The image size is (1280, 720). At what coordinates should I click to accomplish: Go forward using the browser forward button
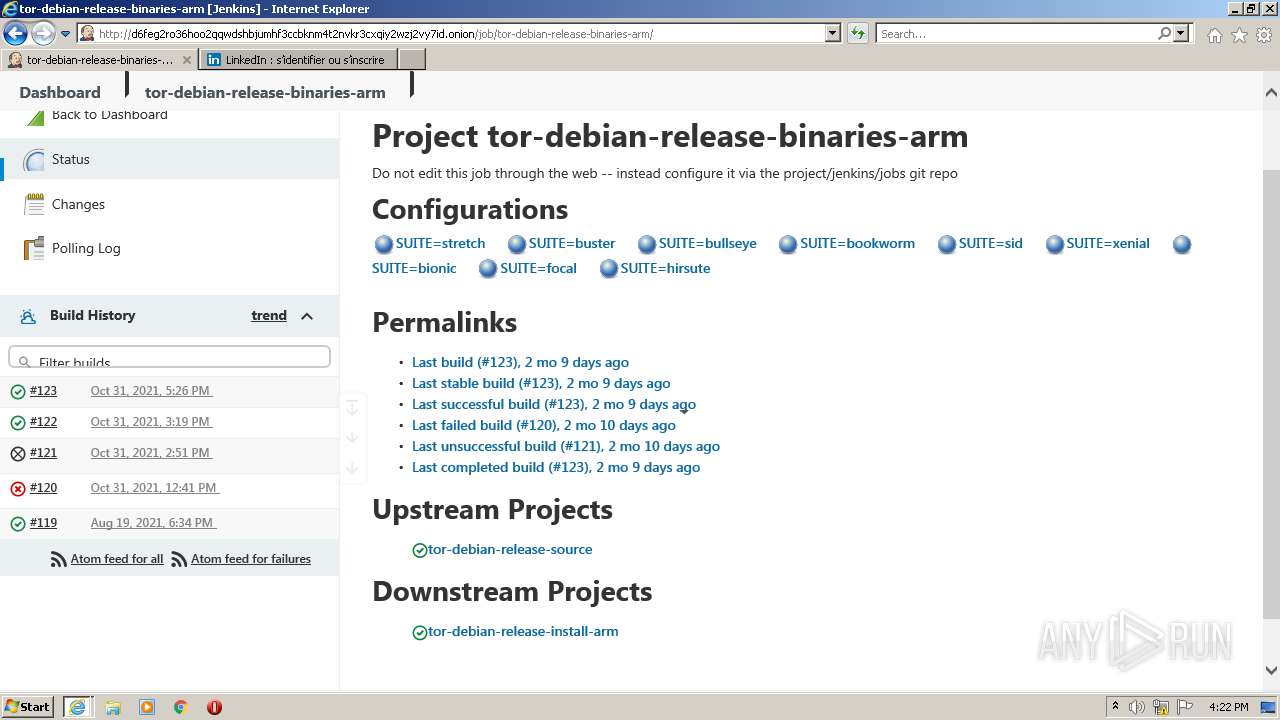pyautogui.click(x=43, y=34)
